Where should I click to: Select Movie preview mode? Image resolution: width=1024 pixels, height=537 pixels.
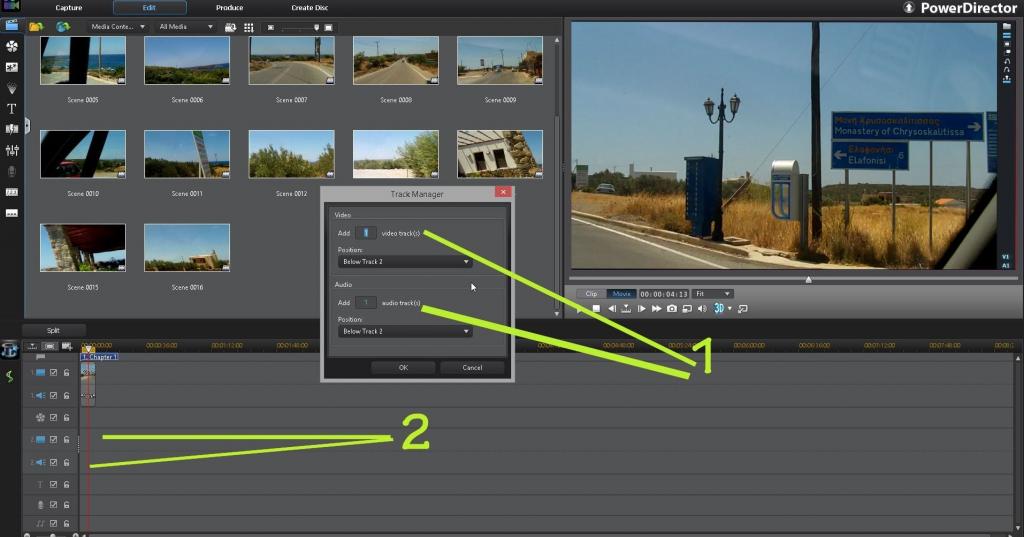[621, 294]
